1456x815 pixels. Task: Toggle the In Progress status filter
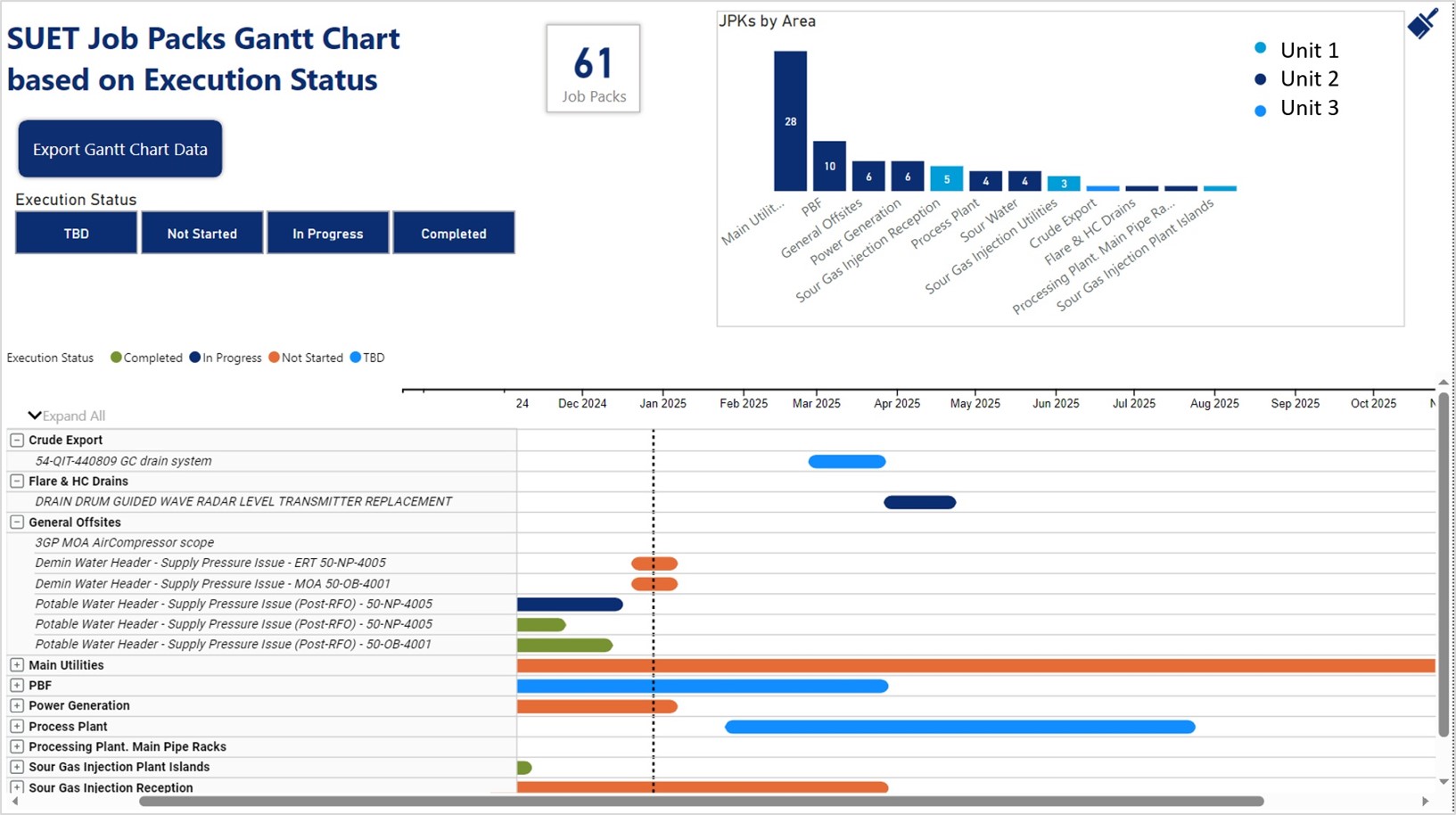tap(328, 233)
